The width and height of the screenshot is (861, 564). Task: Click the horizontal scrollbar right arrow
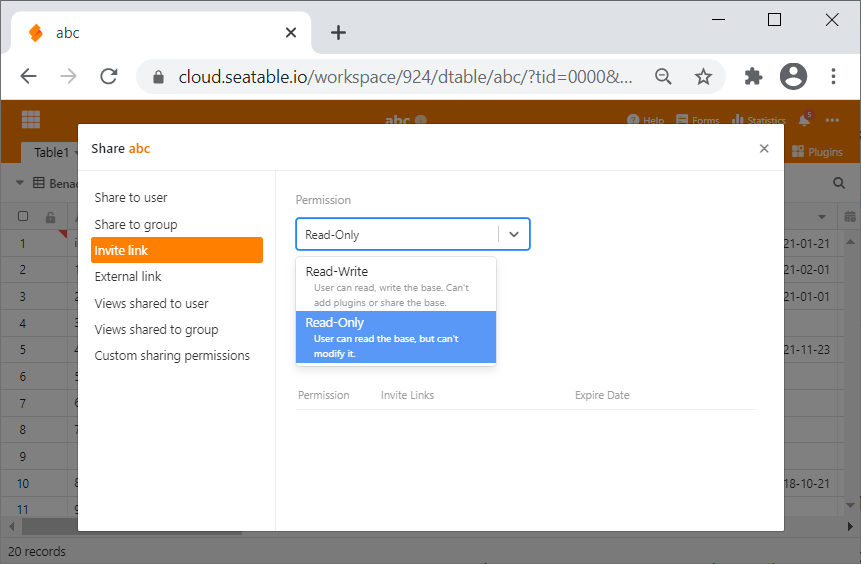point(850,526)
